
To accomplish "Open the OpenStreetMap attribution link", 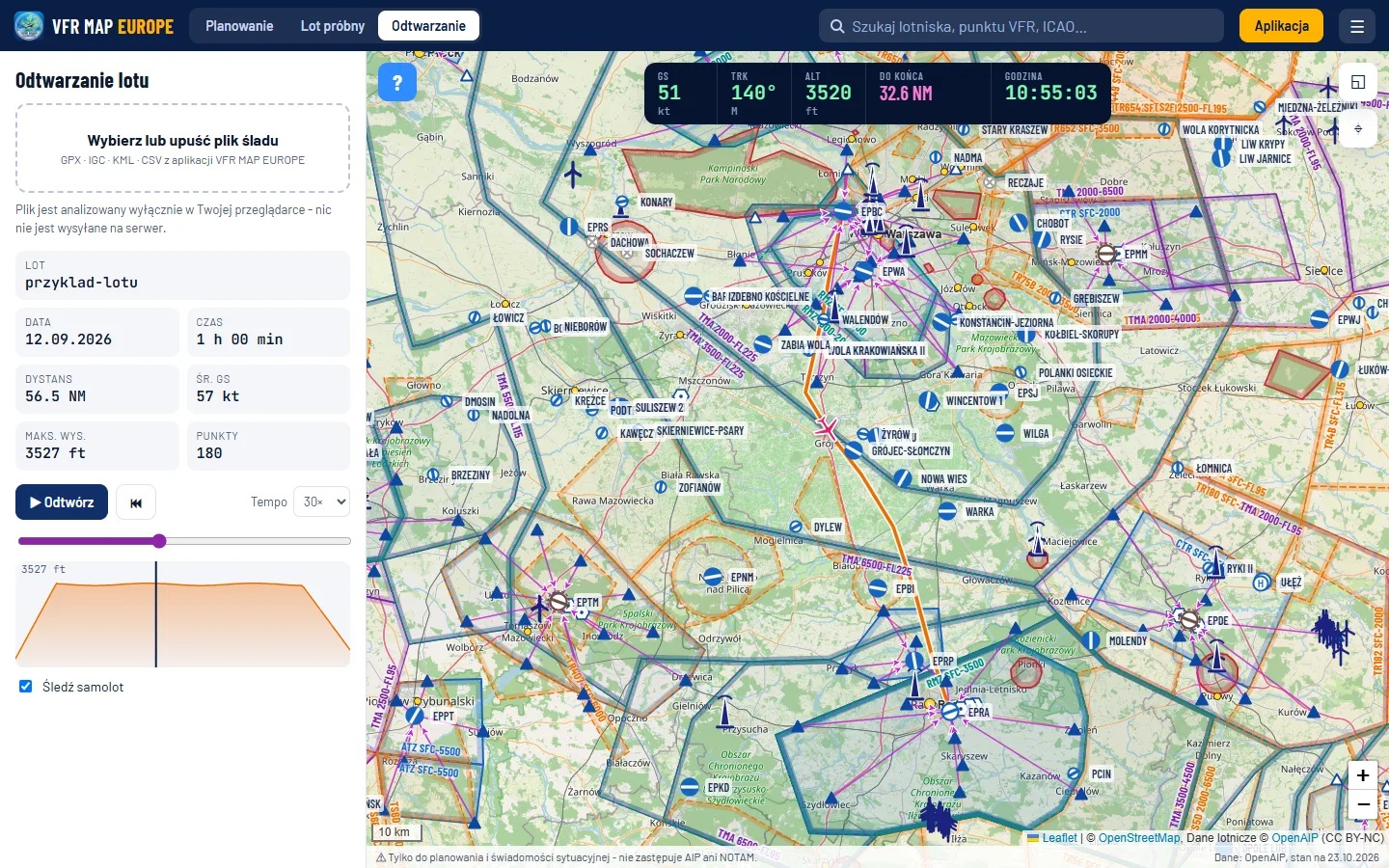I will [x=1139, y=838].
